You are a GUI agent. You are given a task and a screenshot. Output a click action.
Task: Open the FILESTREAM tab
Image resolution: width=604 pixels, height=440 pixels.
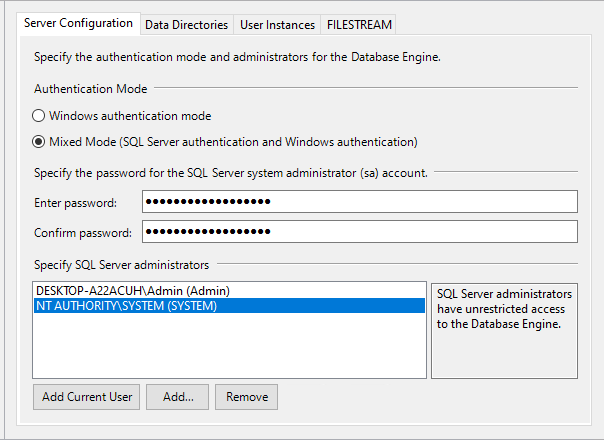point(359,25)
